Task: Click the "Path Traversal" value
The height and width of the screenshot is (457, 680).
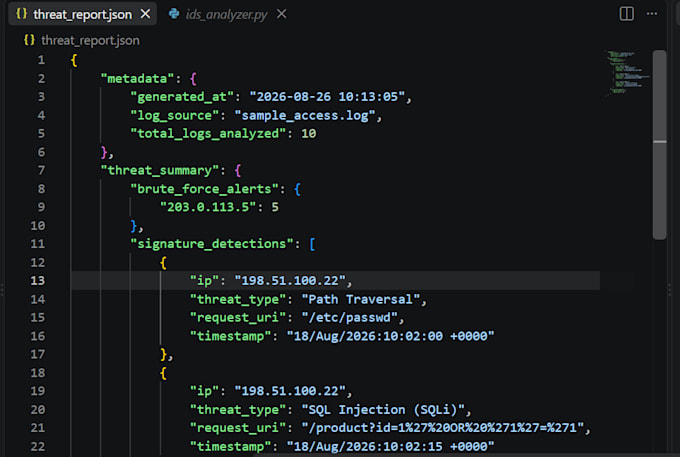Action: point(360,299)
